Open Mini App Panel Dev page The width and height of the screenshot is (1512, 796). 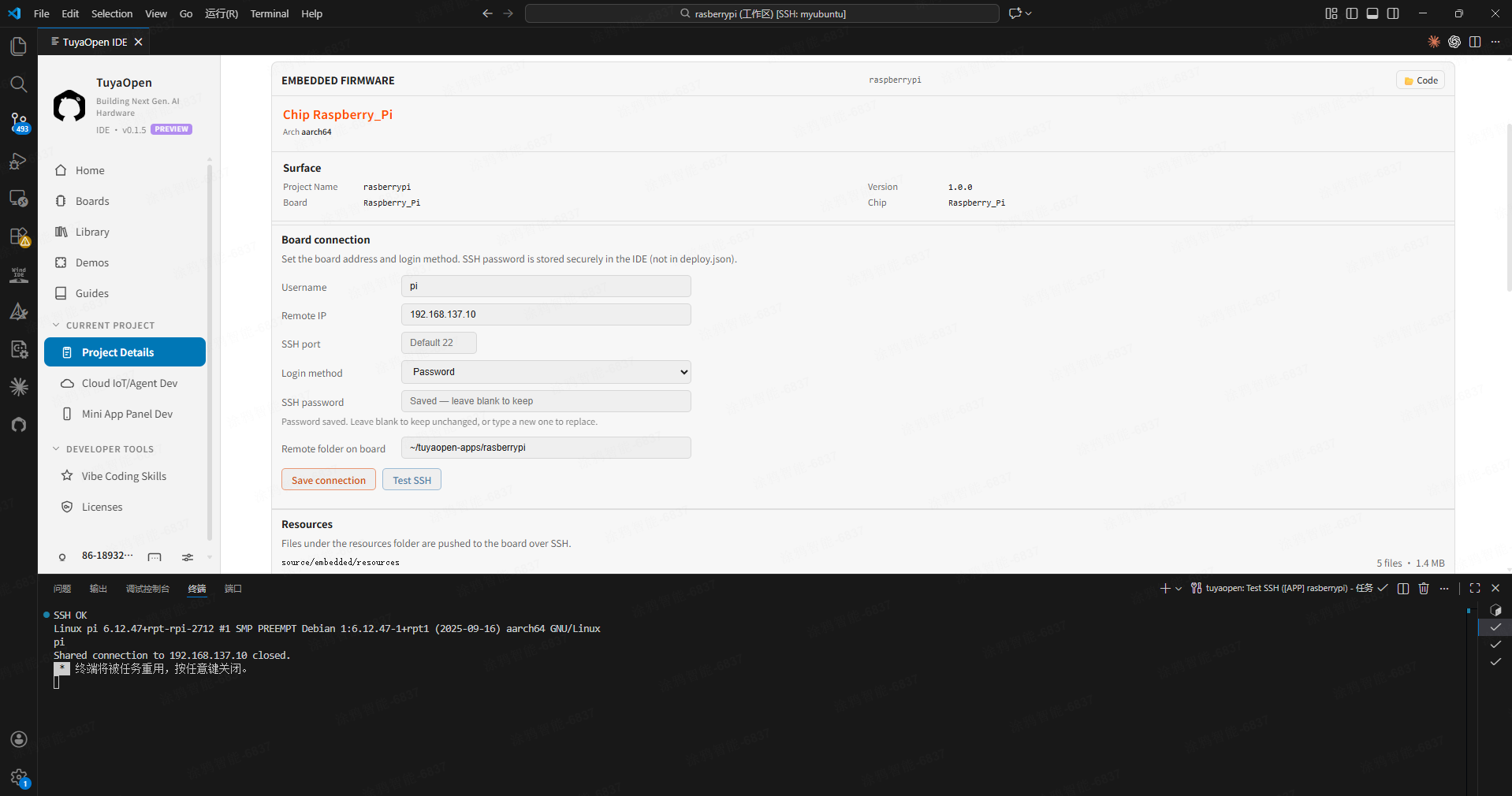(x=125, y=414)
